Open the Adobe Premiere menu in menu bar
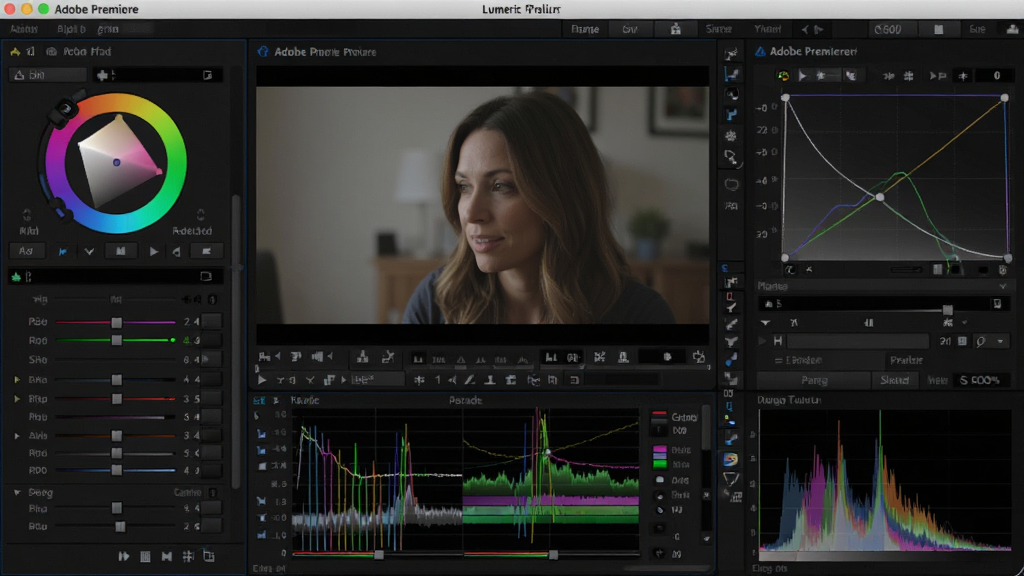1024x576 pixels. click(96, 9)
